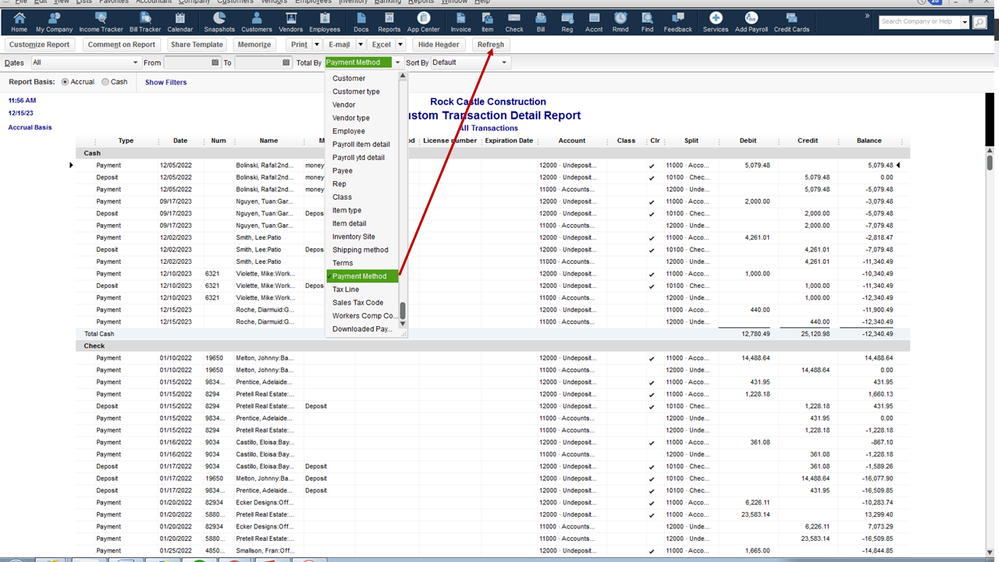The image size is (999, 562).
Task: Click in the From date field
Action: click(x=187, y=62)
